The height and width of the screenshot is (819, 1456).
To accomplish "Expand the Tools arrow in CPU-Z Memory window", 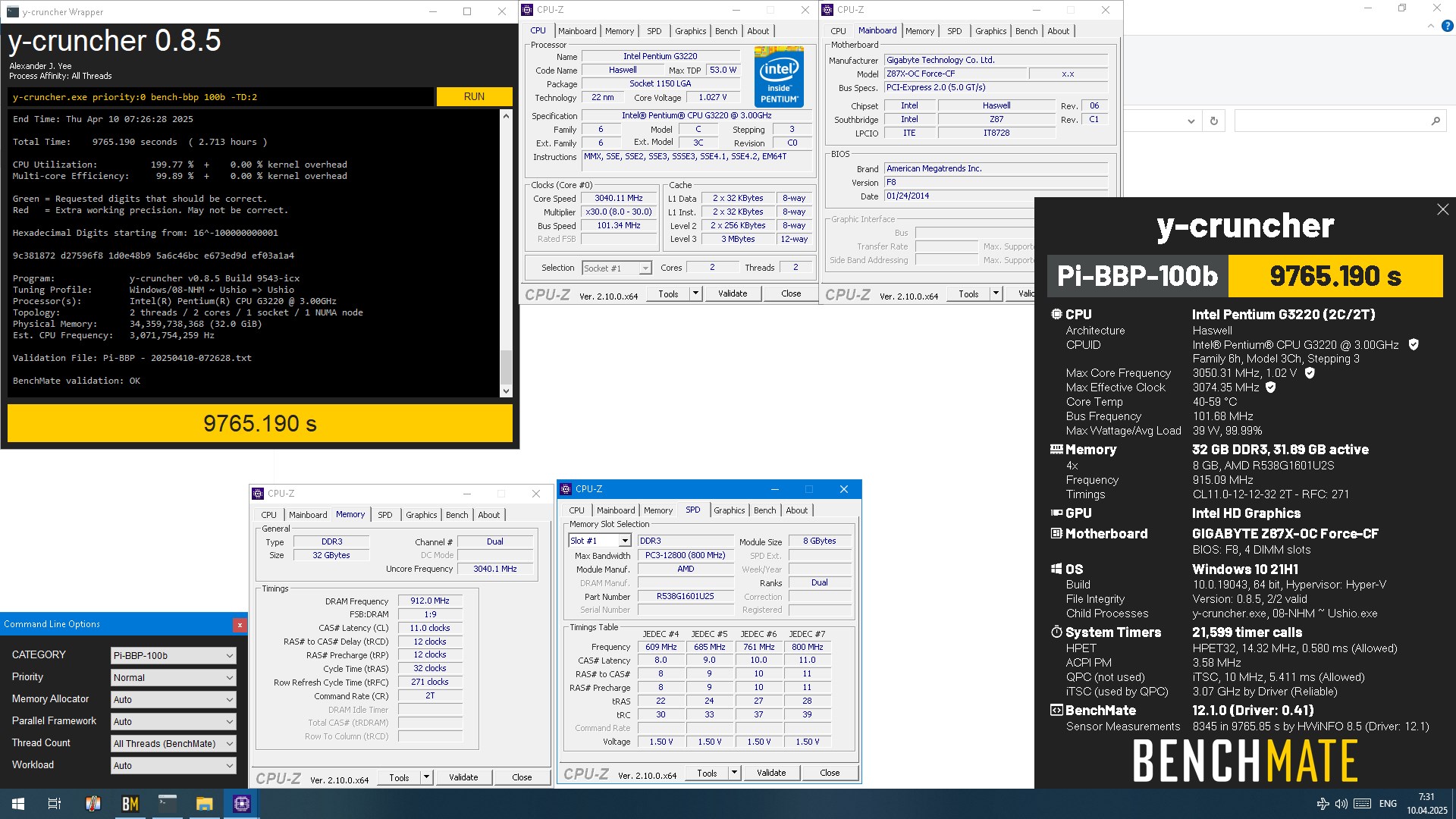I will coord(426,777).
